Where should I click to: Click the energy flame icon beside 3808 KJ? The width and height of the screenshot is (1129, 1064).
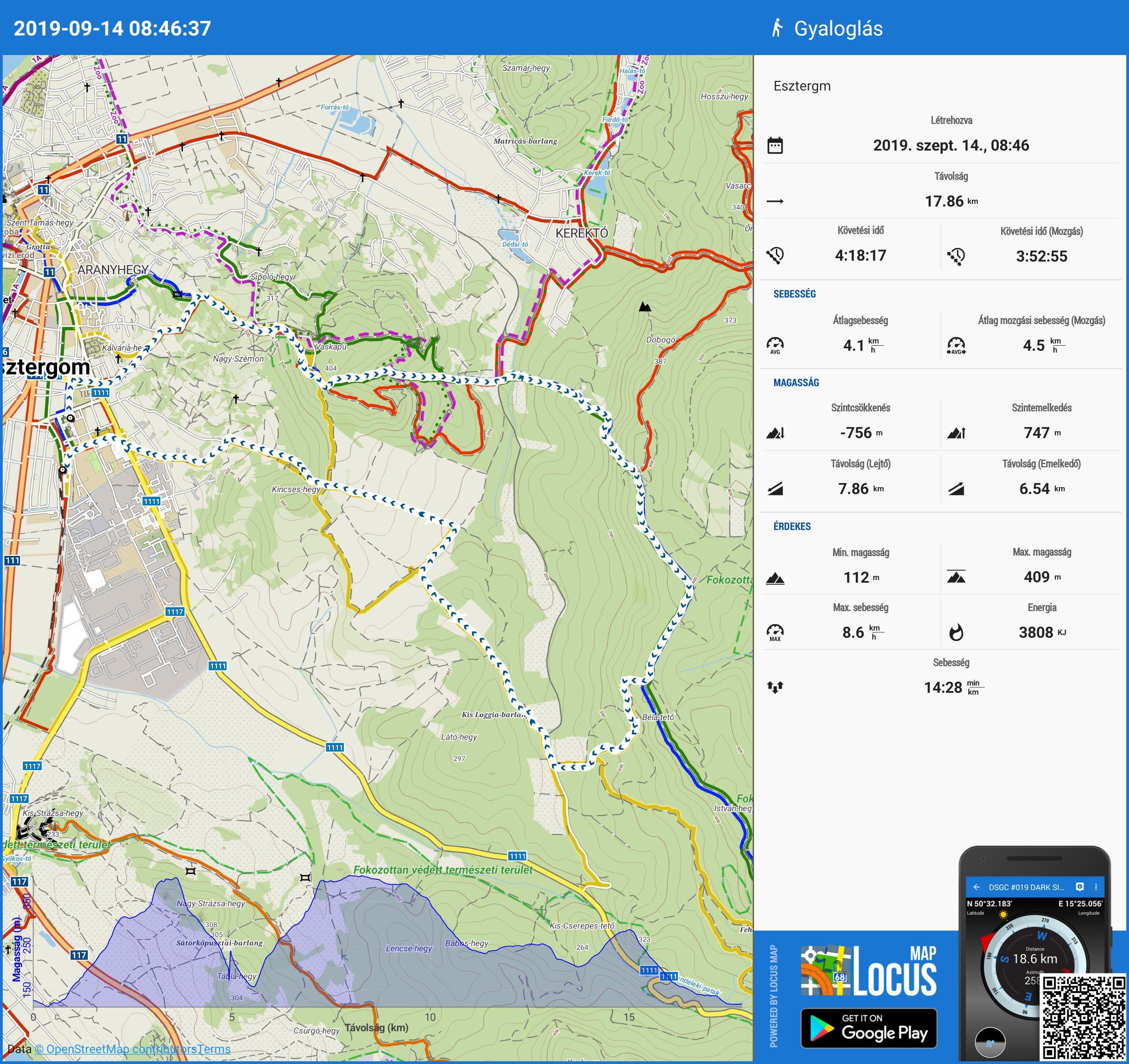click(957, 632)
